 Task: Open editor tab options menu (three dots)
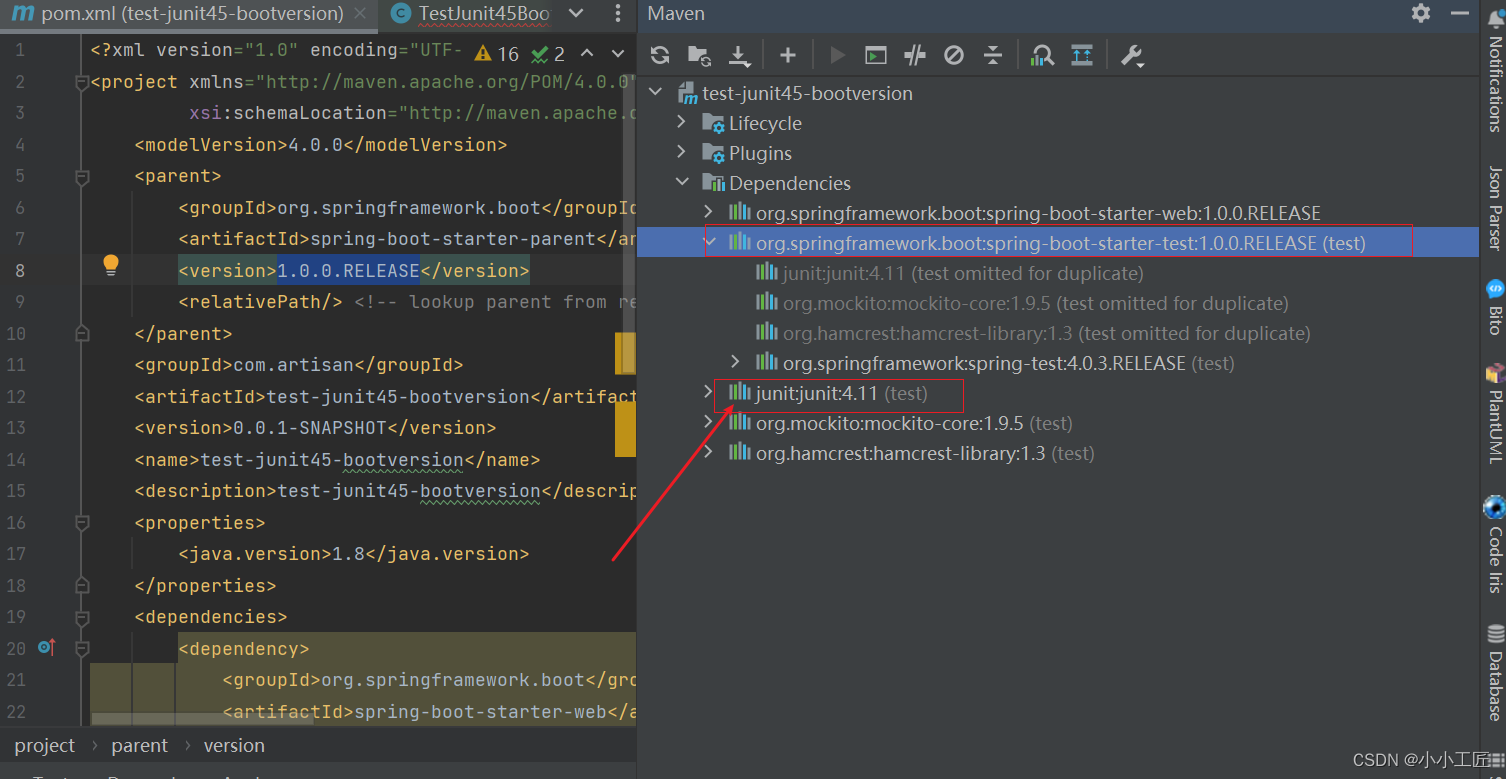coord(616,14)
